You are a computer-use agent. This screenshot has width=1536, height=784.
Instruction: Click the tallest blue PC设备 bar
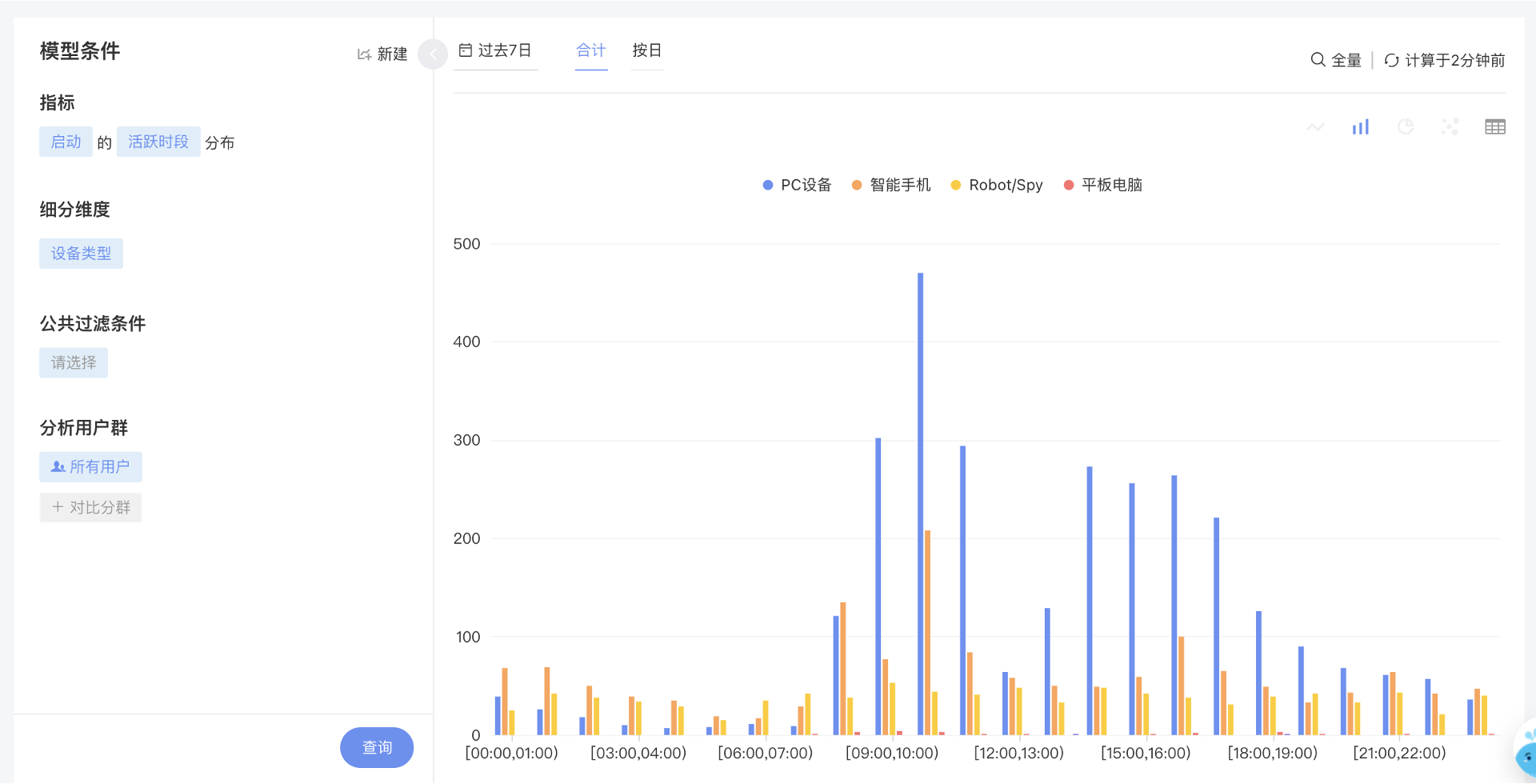(921, 504)
